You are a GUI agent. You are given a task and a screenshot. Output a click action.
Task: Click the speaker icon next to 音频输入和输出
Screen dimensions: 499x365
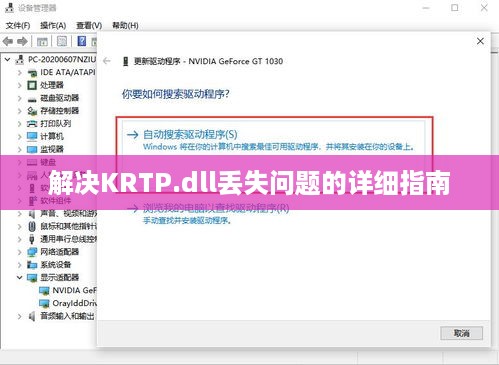(x=32, y=316)
